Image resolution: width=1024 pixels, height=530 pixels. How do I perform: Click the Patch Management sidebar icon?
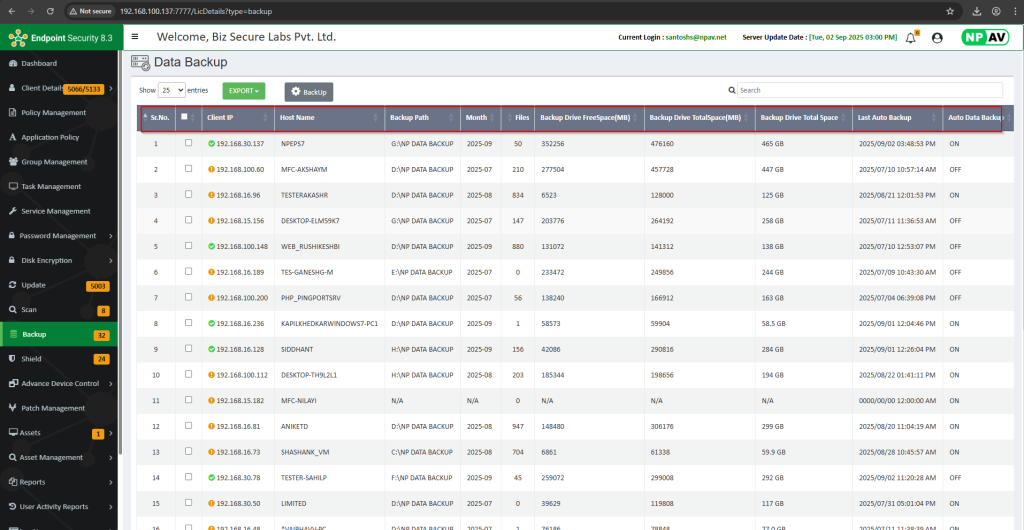(12, 408)
